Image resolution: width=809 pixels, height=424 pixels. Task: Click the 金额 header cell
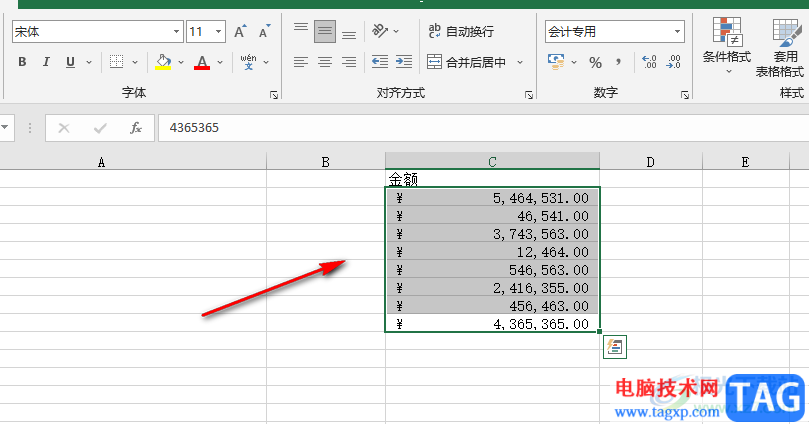coord(492,179)
